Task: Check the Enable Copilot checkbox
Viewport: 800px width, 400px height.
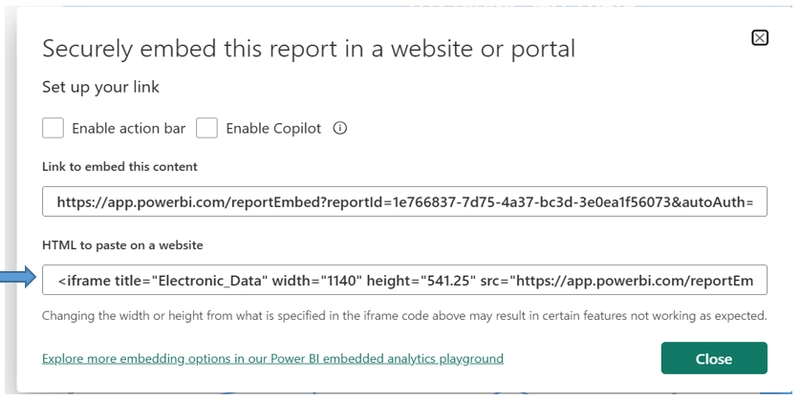Action: tap(207, 128)
